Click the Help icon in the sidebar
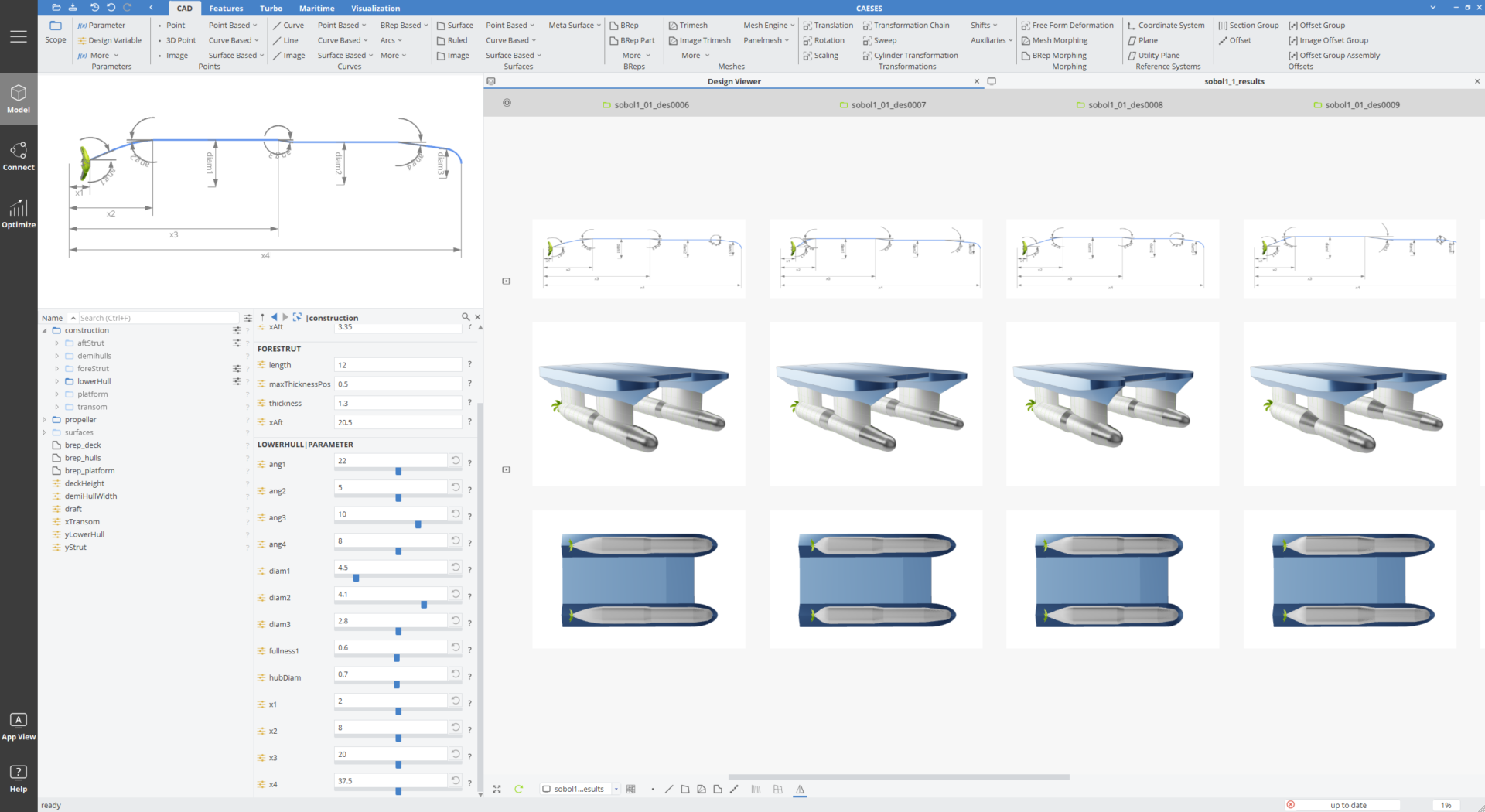1485x812 pixels. pos(19,777)
